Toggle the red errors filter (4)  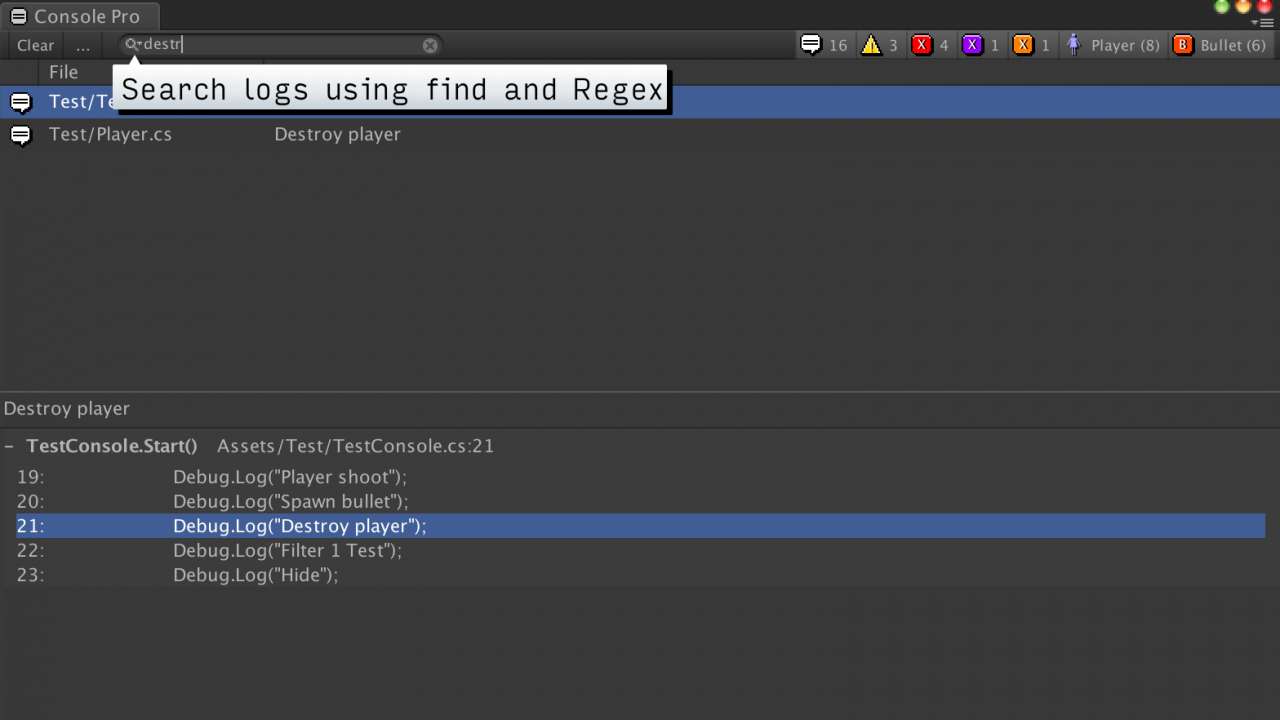pyautogui.click(x=931, y=45)
